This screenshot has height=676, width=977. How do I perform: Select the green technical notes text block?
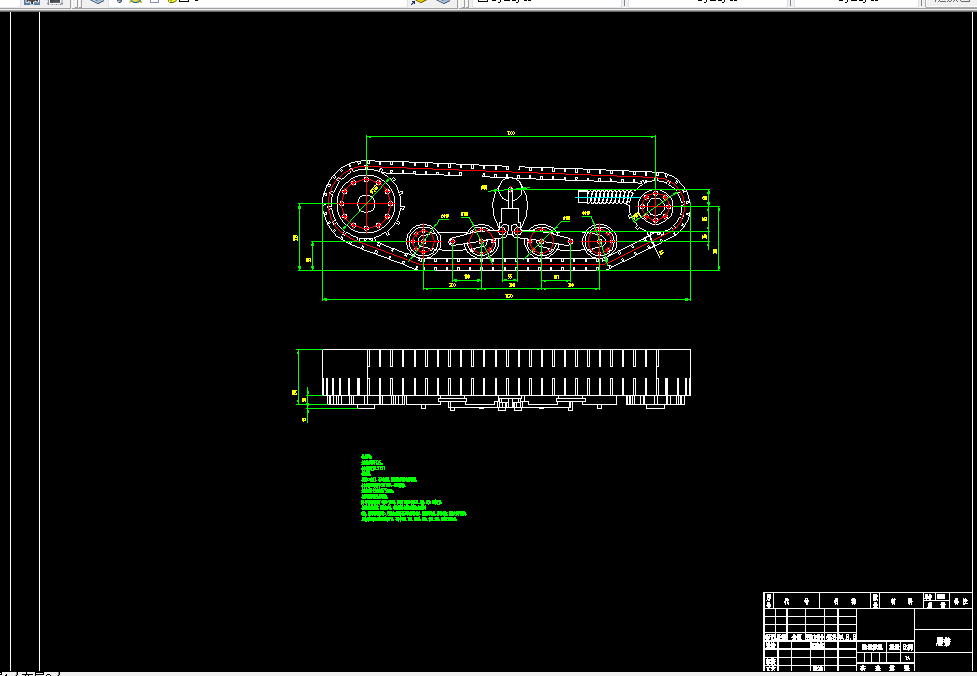[413, 488]
